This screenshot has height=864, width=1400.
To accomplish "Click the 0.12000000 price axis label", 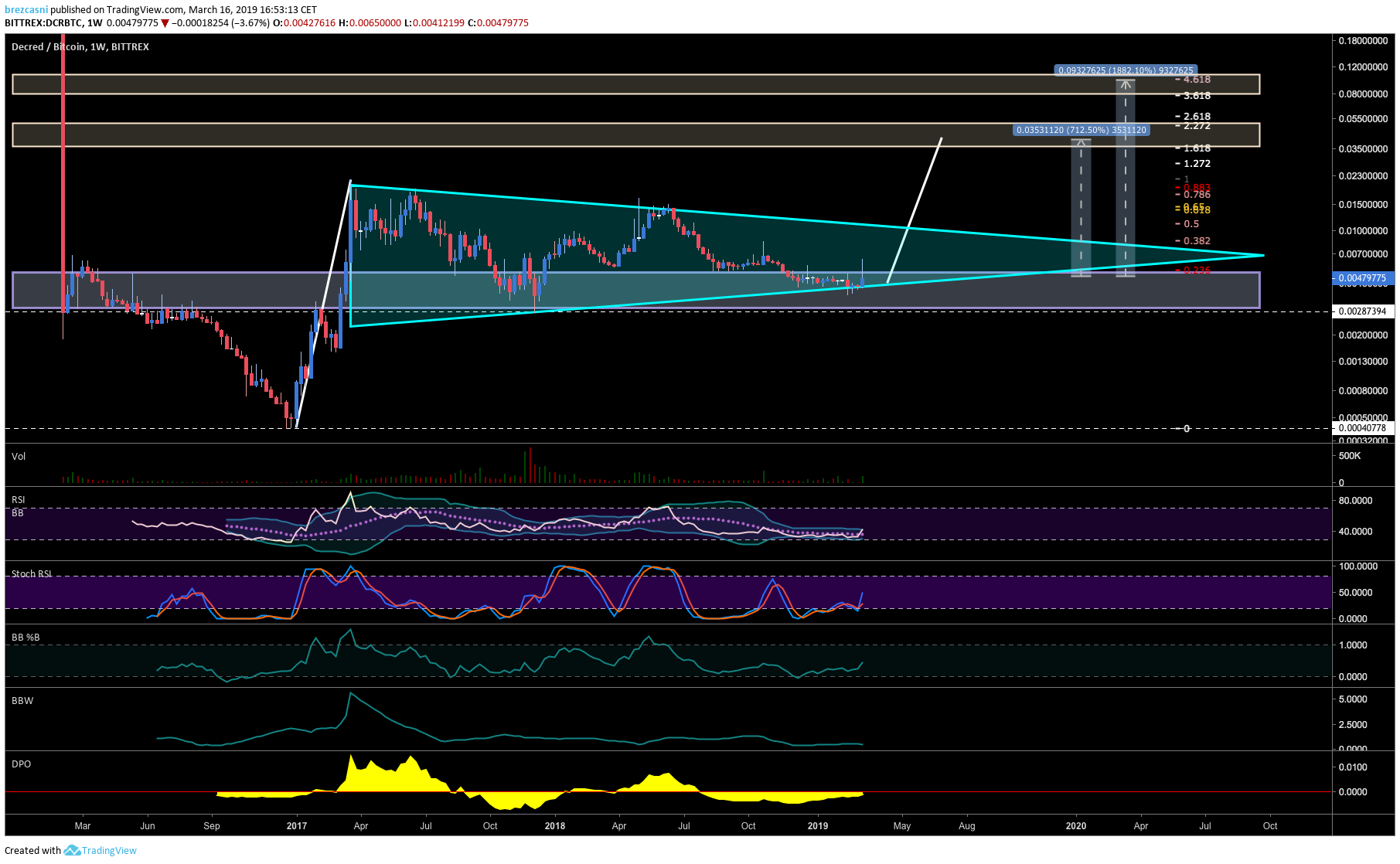I will (x=1363, y=67).
